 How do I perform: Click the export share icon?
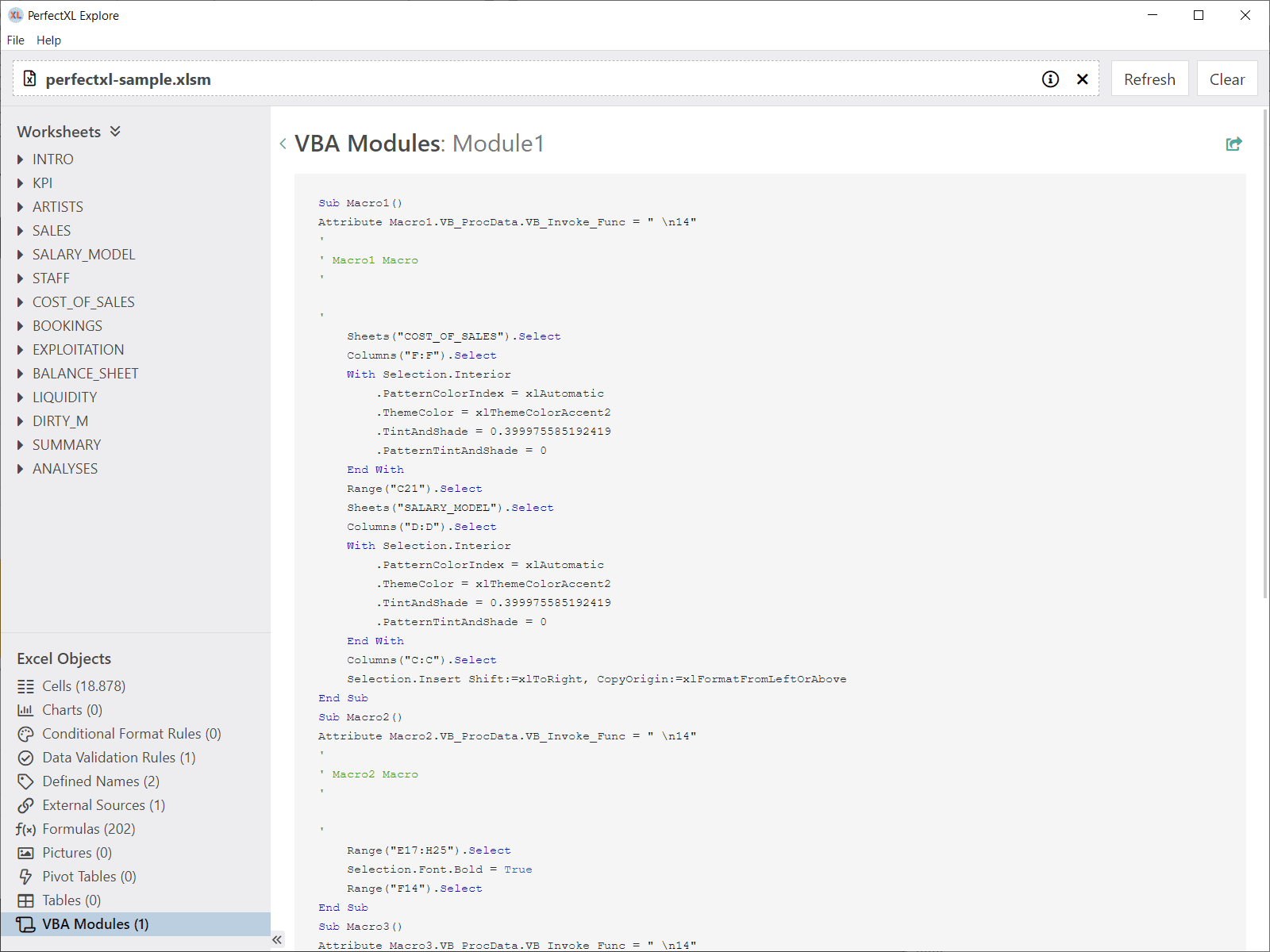click(x=1233, y=144)
